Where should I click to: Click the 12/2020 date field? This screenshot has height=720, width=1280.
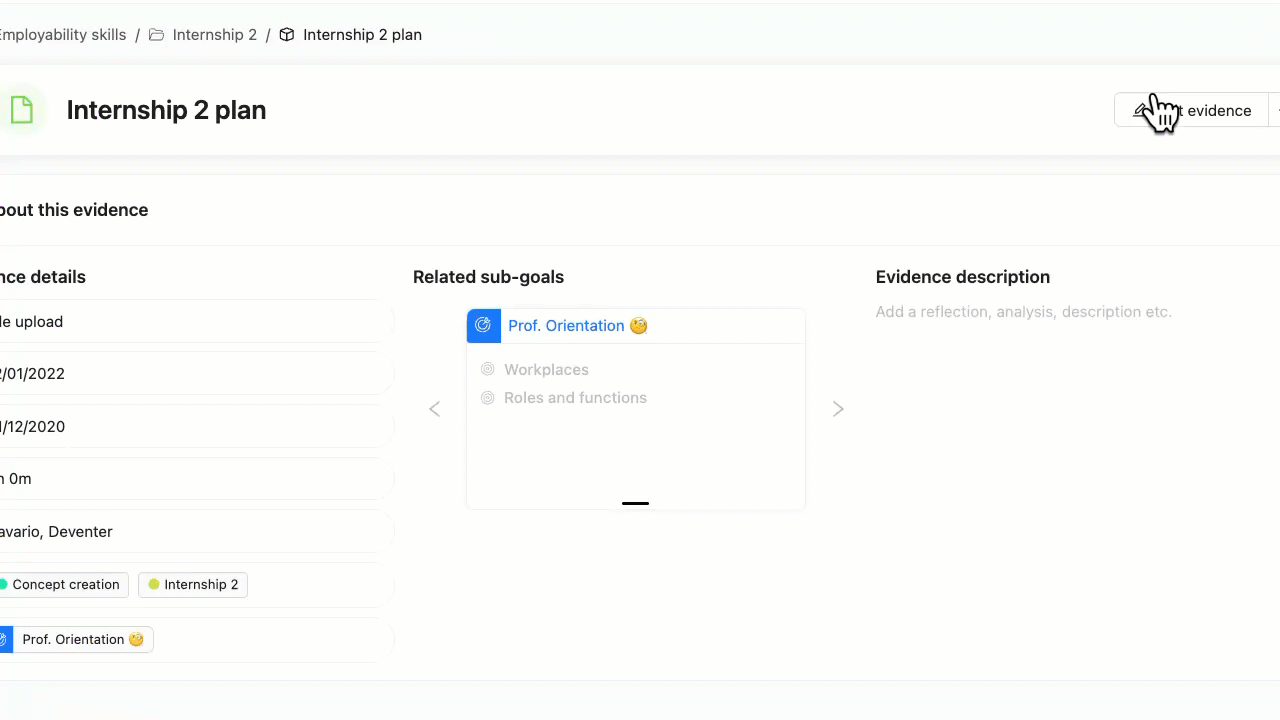coord(195,427)
